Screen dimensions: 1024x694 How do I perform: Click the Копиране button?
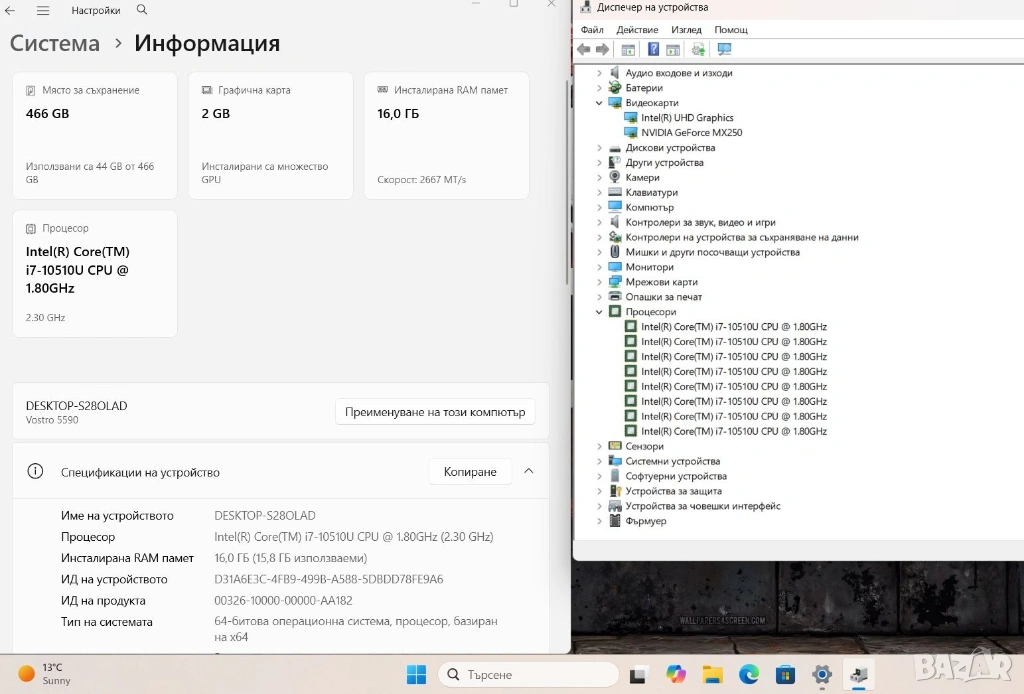pyautogui.click(x=470, y=472)
